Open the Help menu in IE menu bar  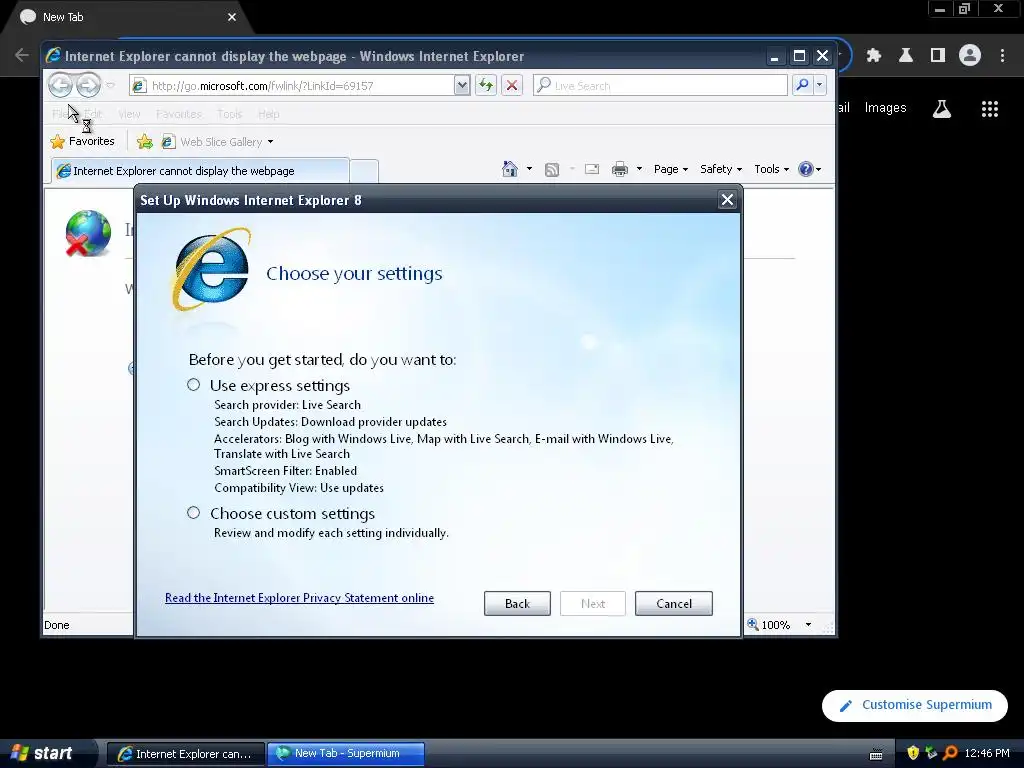268,114
